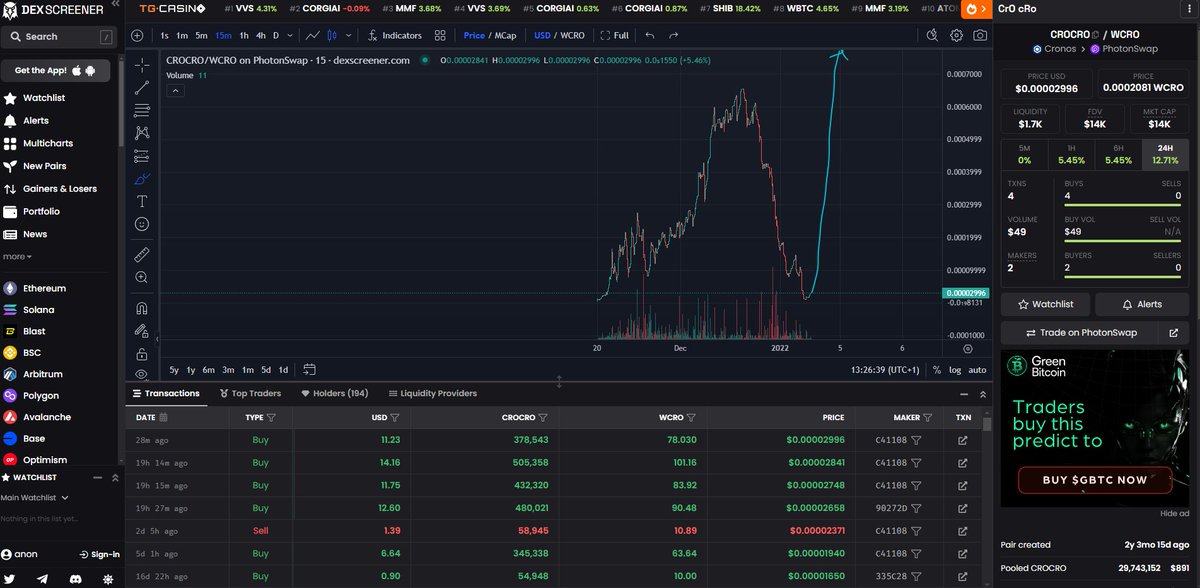Image resolution: width=1200 pixels, height=588 pixels.
Task: Toggle percent scale on the chart
Action: click(937, 370)
